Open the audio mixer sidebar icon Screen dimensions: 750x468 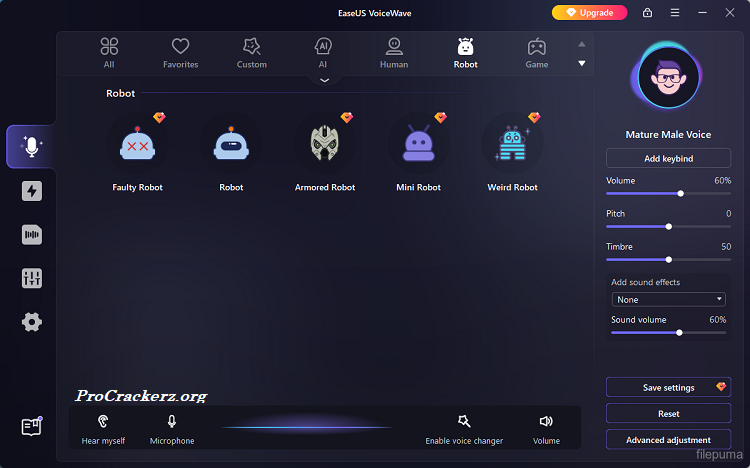tap(32, 278)
